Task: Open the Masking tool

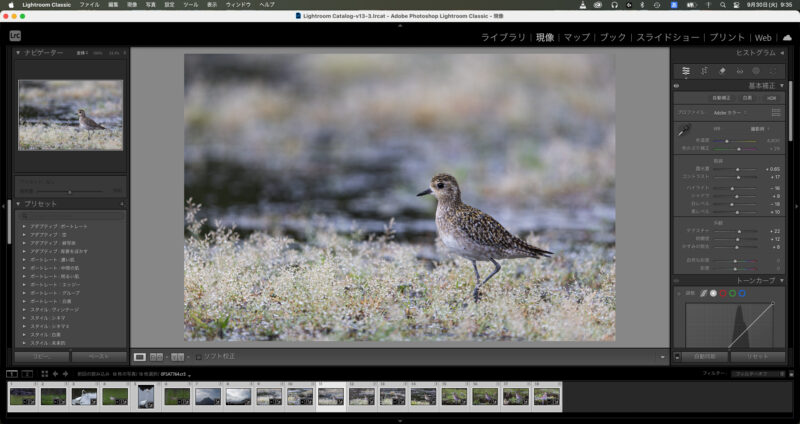Action: 756,71
